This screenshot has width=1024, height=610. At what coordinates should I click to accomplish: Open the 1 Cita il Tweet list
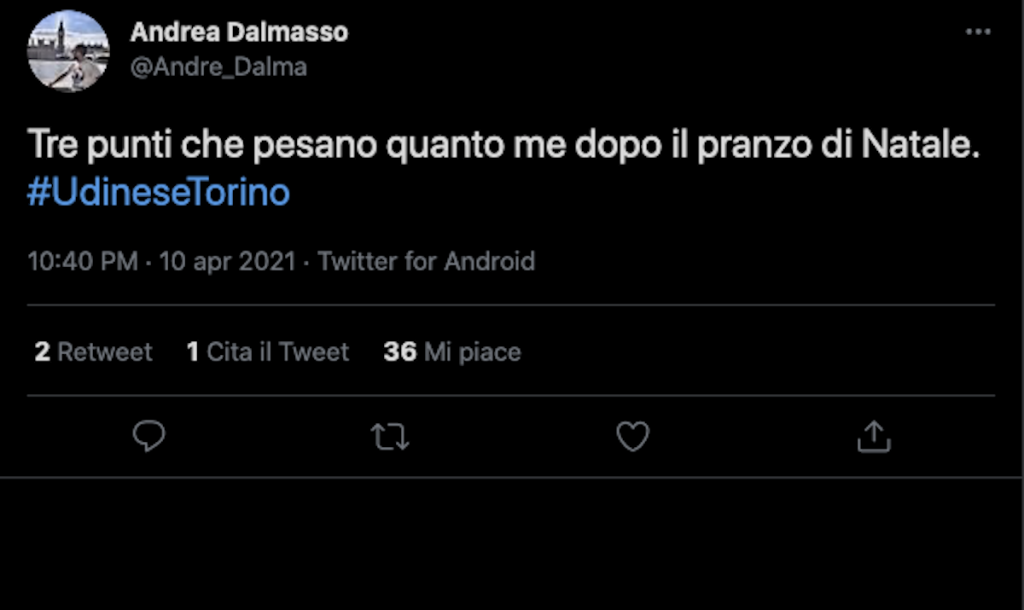pyautogui.click(x=267, y=352)
